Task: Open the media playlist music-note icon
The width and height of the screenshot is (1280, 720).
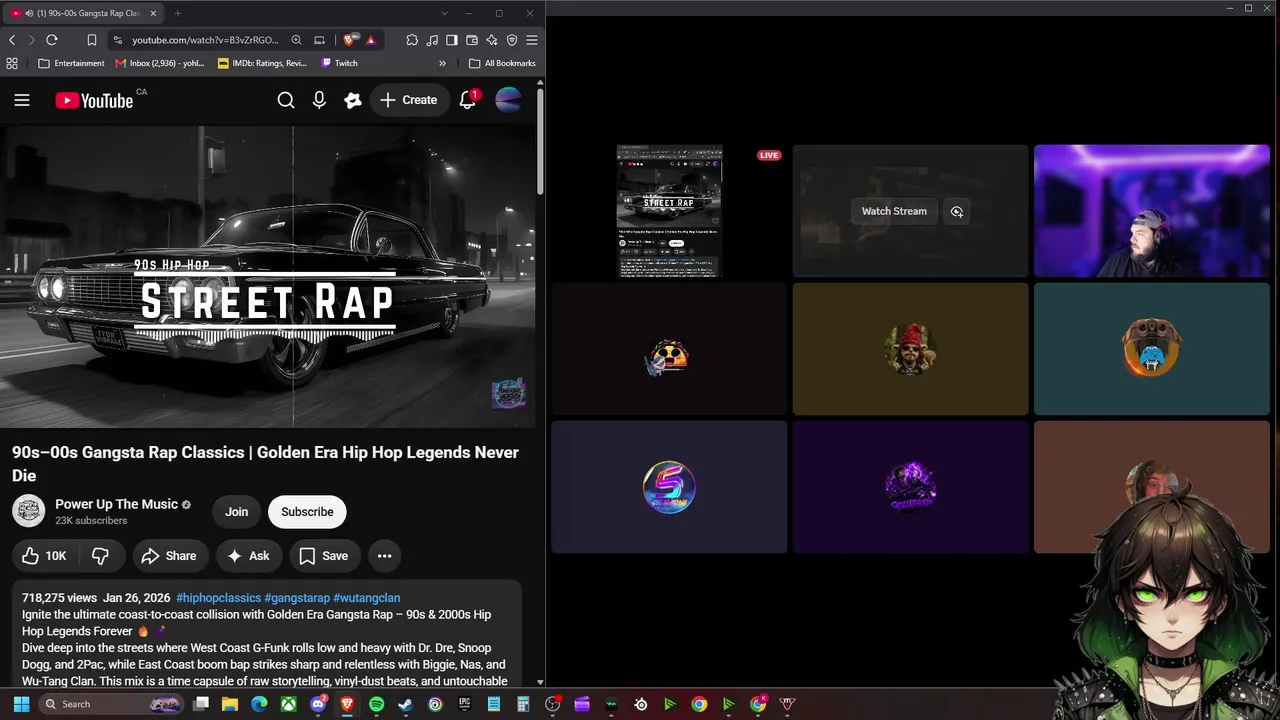Action: click(x=432, y=40)
